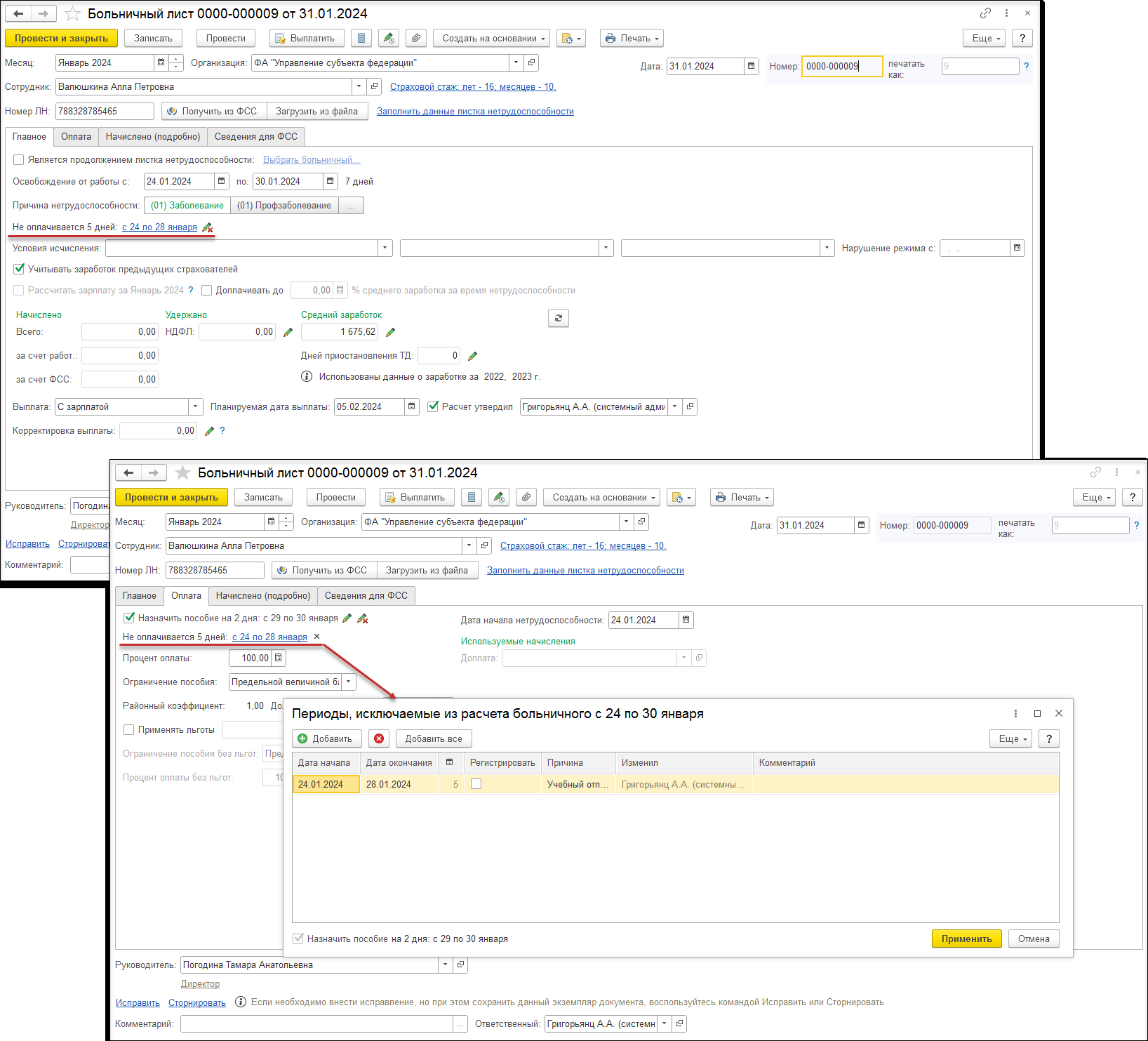Click the back arrow in the rear sick leave window
Image resolution: width=1148 pixels, height=1041 pixels.
[18, 13]
